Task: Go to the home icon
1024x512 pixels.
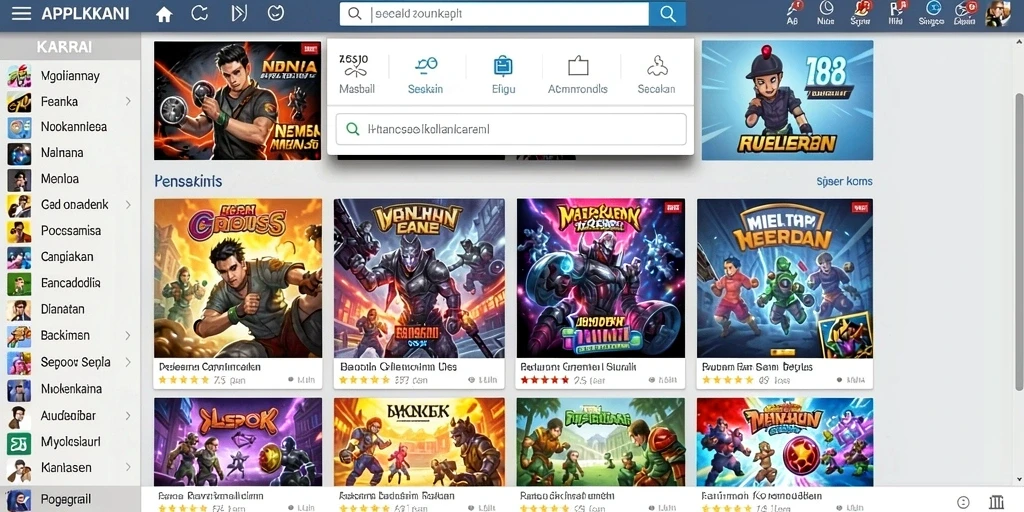Action: (164, 14)
